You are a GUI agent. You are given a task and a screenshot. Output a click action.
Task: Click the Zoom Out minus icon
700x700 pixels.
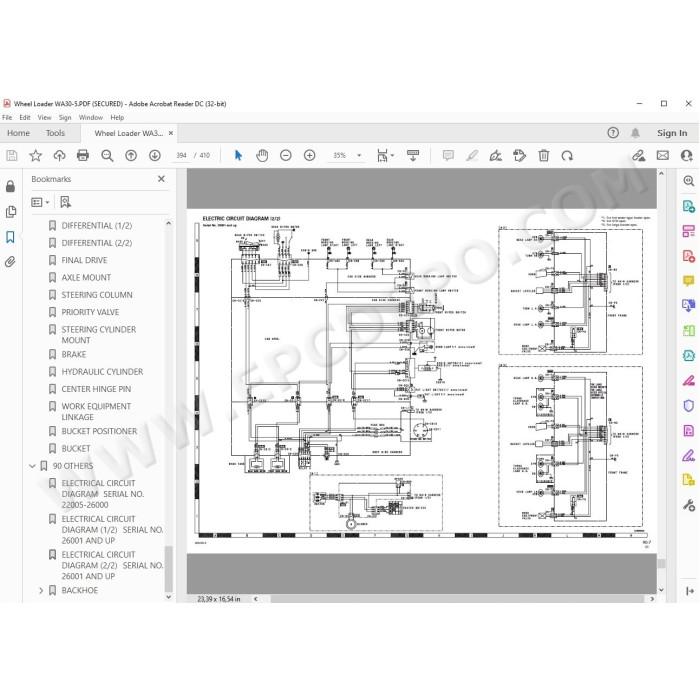[x=286, y=155]
